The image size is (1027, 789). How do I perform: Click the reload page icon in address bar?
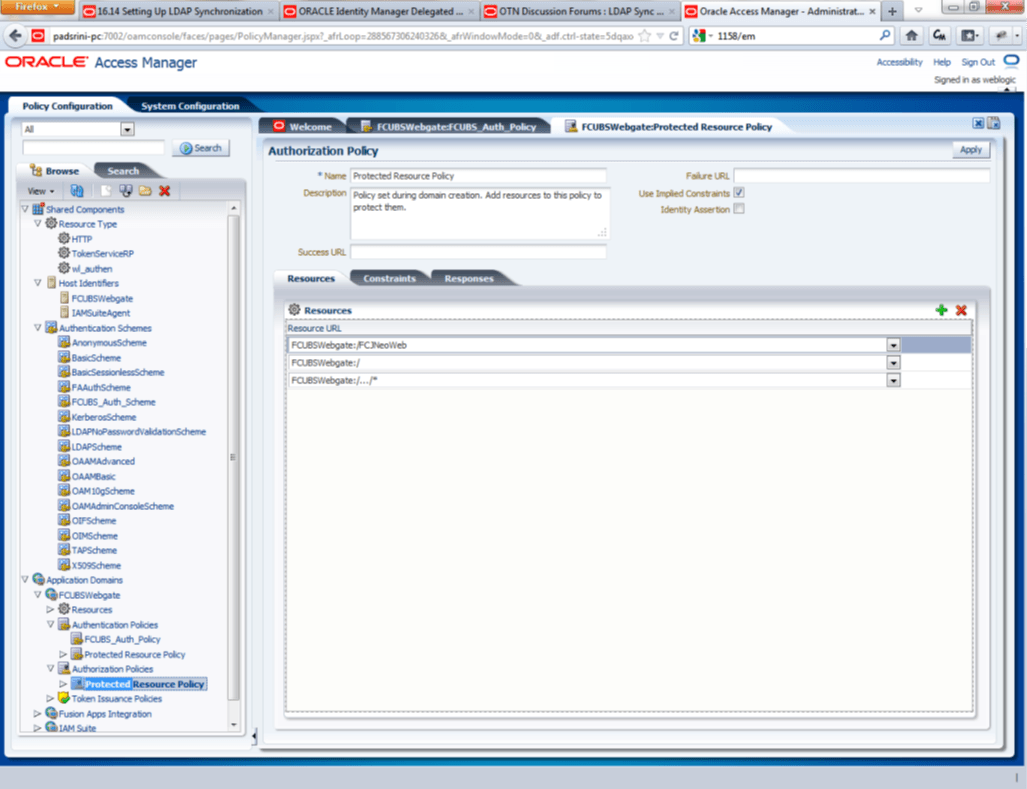click(x=673, y=36)
